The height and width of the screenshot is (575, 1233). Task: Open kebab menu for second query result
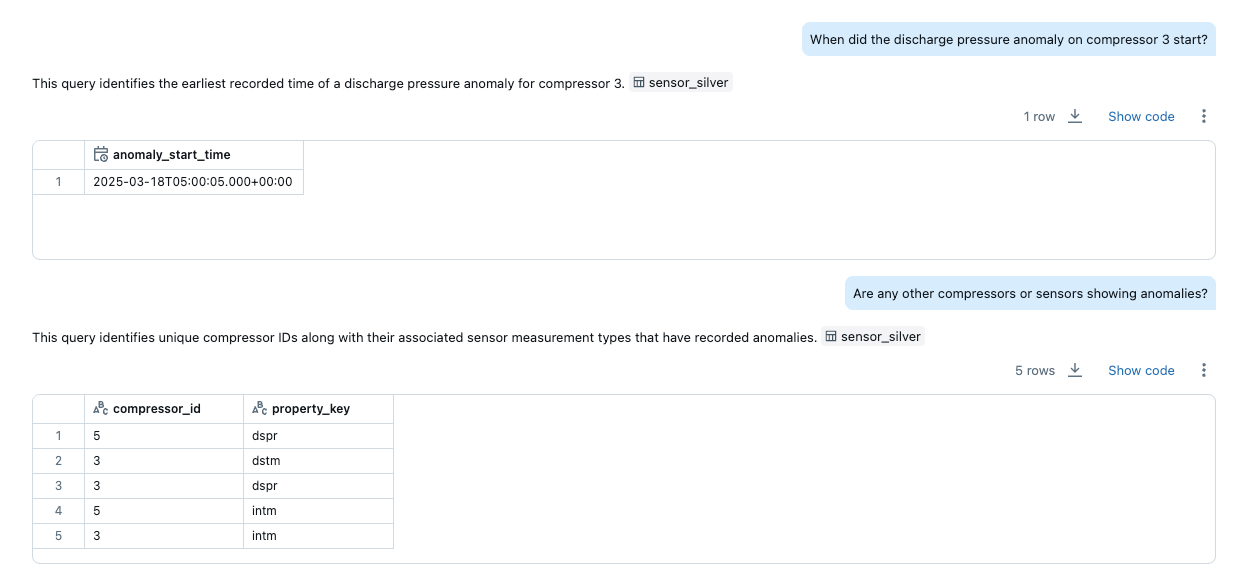coord(1204,370)
